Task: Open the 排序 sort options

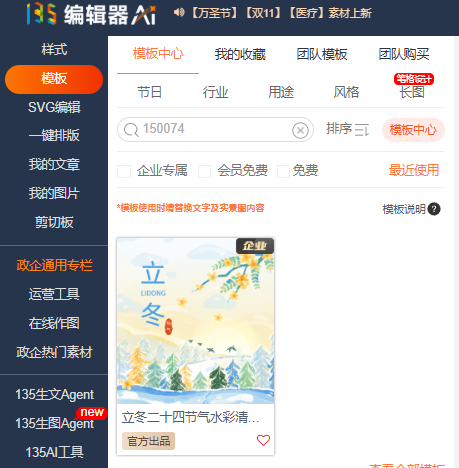Action: 347,129
